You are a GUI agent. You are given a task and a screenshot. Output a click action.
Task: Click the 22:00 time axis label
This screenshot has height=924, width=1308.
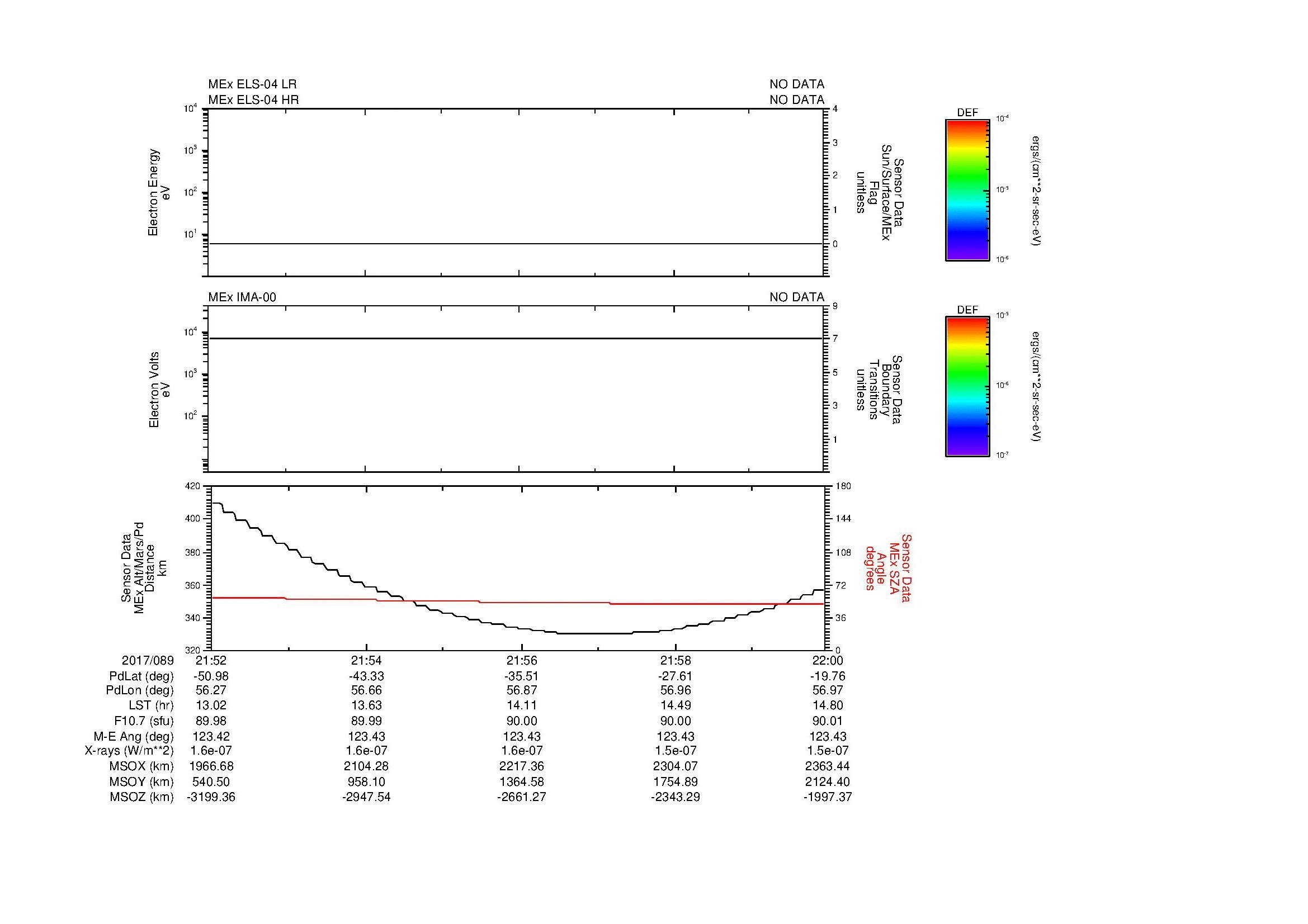[x=828, y=660]
